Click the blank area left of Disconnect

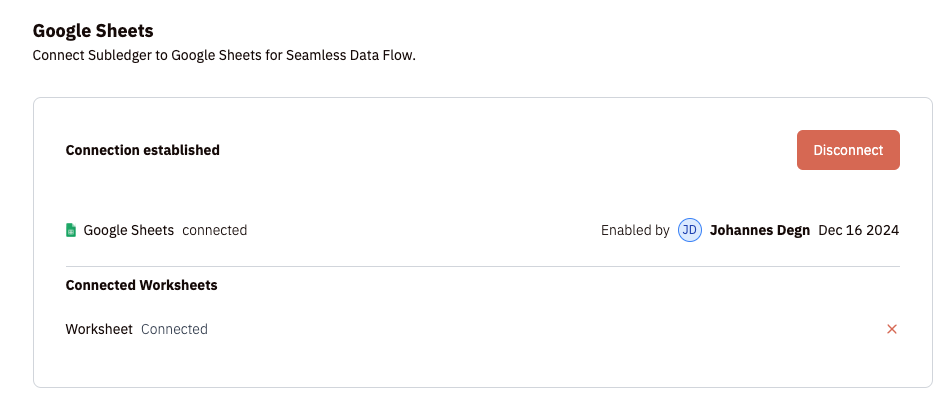tap(500, 150)
